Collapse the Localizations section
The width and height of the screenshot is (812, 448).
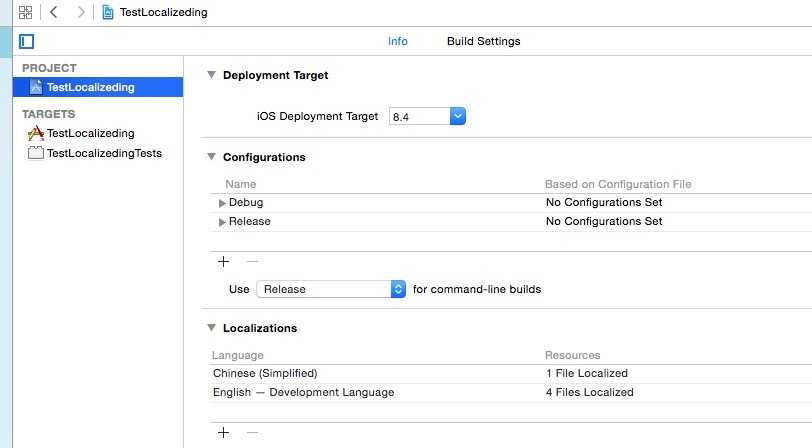[x=211, y=328]
